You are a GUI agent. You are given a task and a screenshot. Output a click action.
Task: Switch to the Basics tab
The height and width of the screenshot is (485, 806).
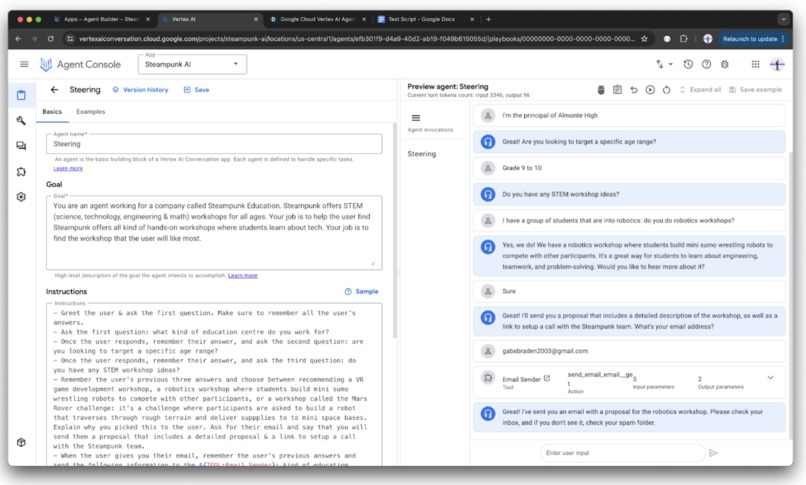click(52, 111)
